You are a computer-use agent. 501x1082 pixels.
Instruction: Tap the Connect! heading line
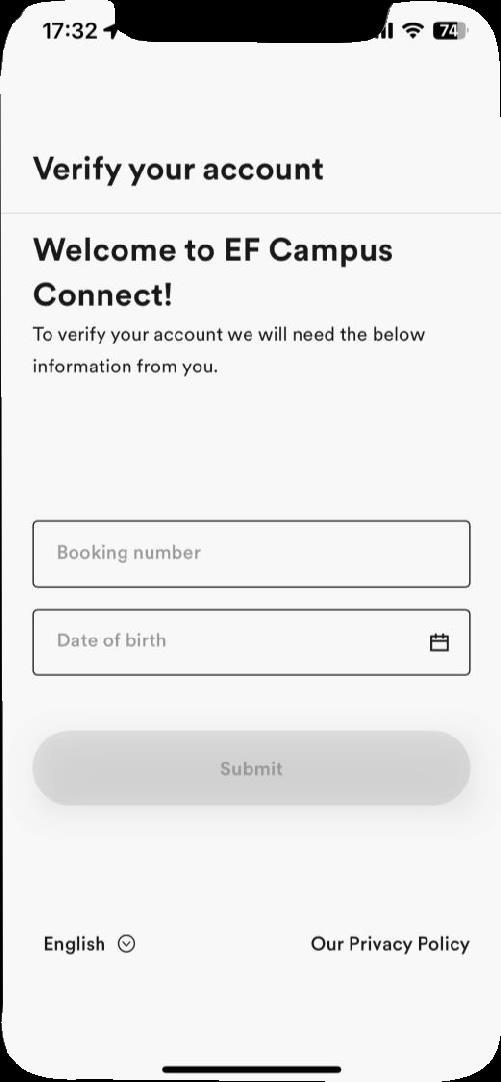tap(103, 295)
